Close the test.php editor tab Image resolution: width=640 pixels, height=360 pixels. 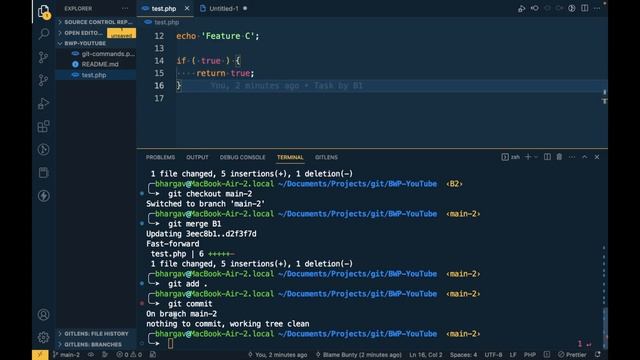click(187, 8)
